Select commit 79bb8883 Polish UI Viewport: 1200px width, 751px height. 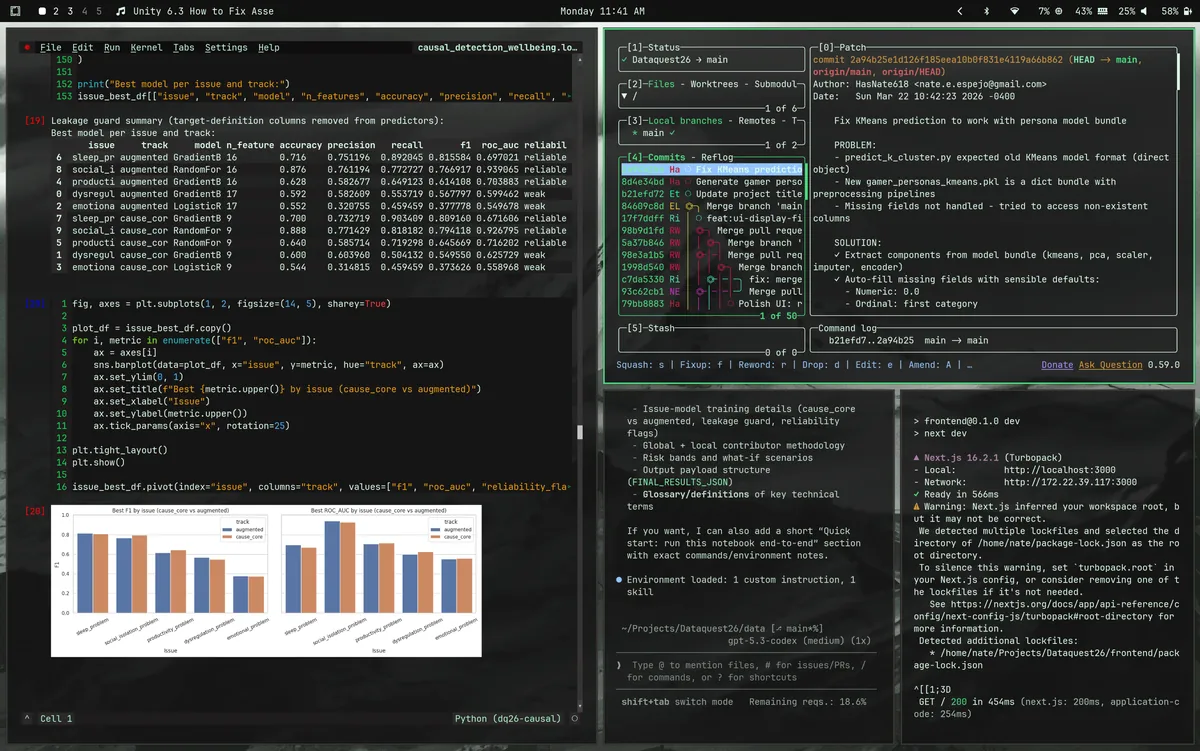tap(711, 303)
